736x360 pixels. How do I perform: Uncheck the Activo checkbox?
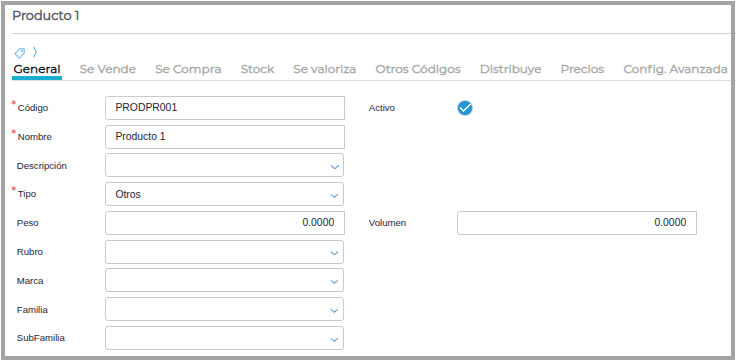point(465,108)
